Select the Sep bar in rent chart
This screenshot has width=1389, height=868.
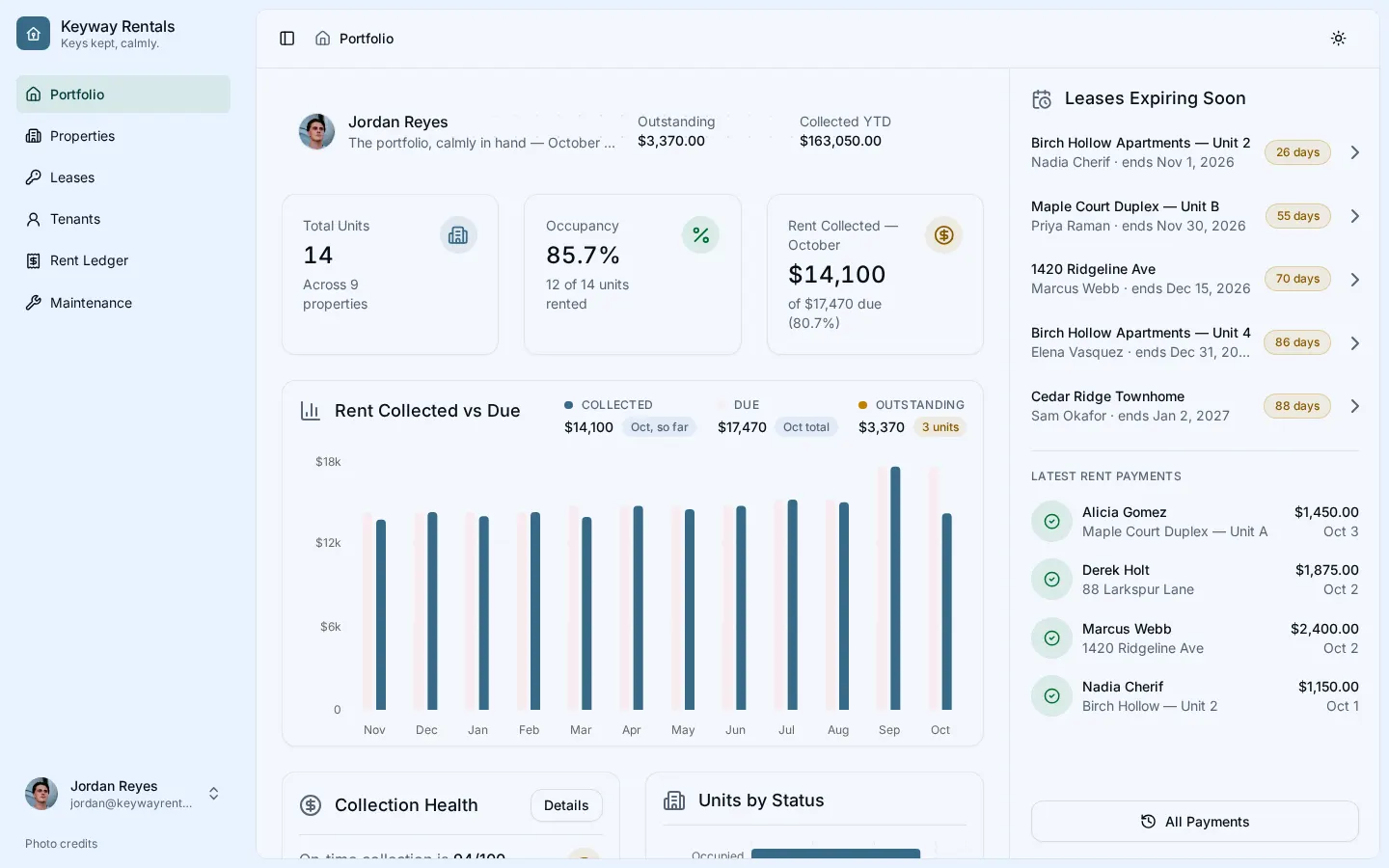pos(895,588)
